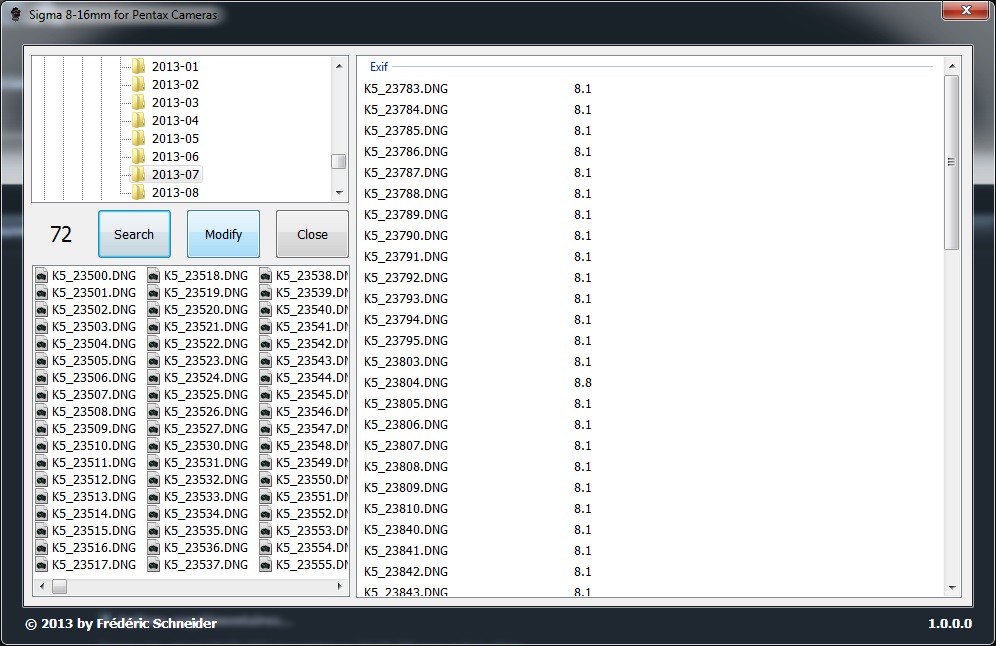The image size is (996, 646).
Task: Pick the 2013-06 folder icon
Action: tap(138, 156)
